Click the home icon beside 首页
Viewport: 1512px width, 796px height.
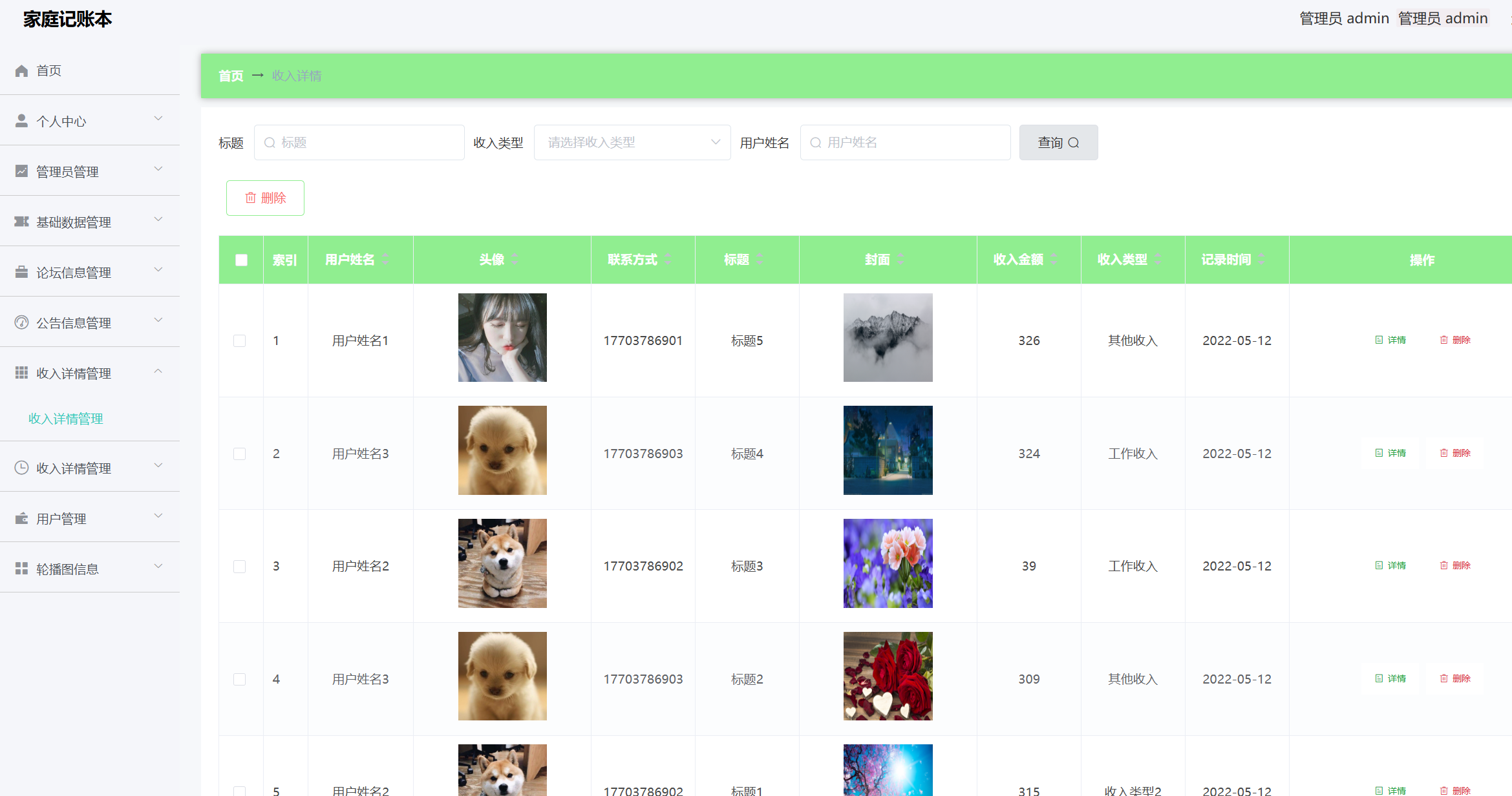21,70
